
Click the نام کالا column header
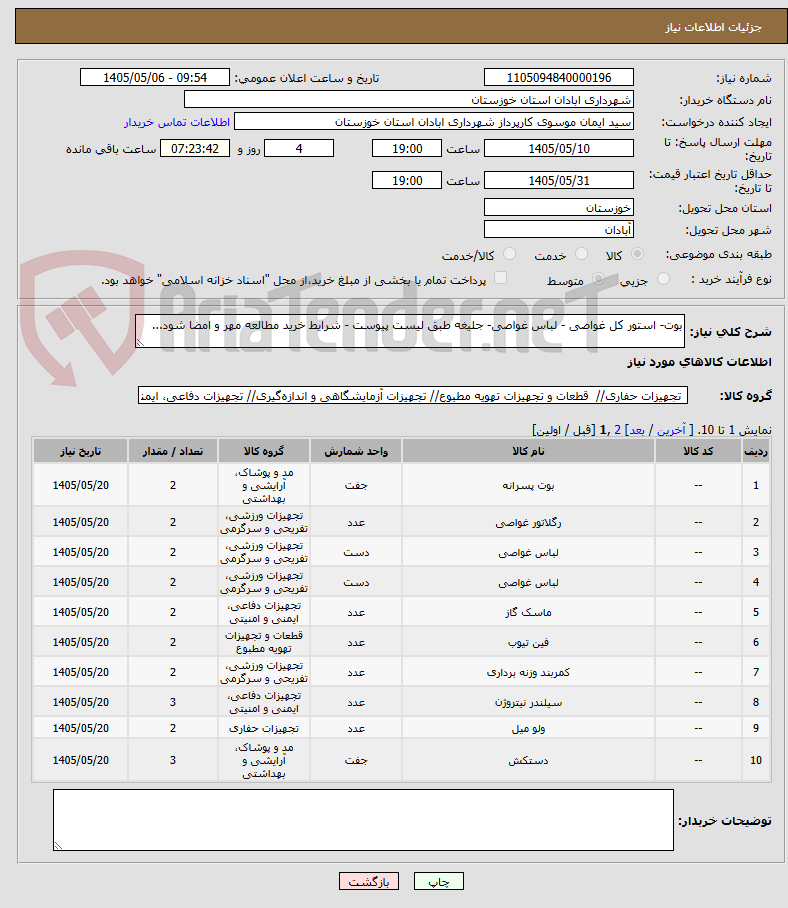pyautogui.click(x=528, y=451)
